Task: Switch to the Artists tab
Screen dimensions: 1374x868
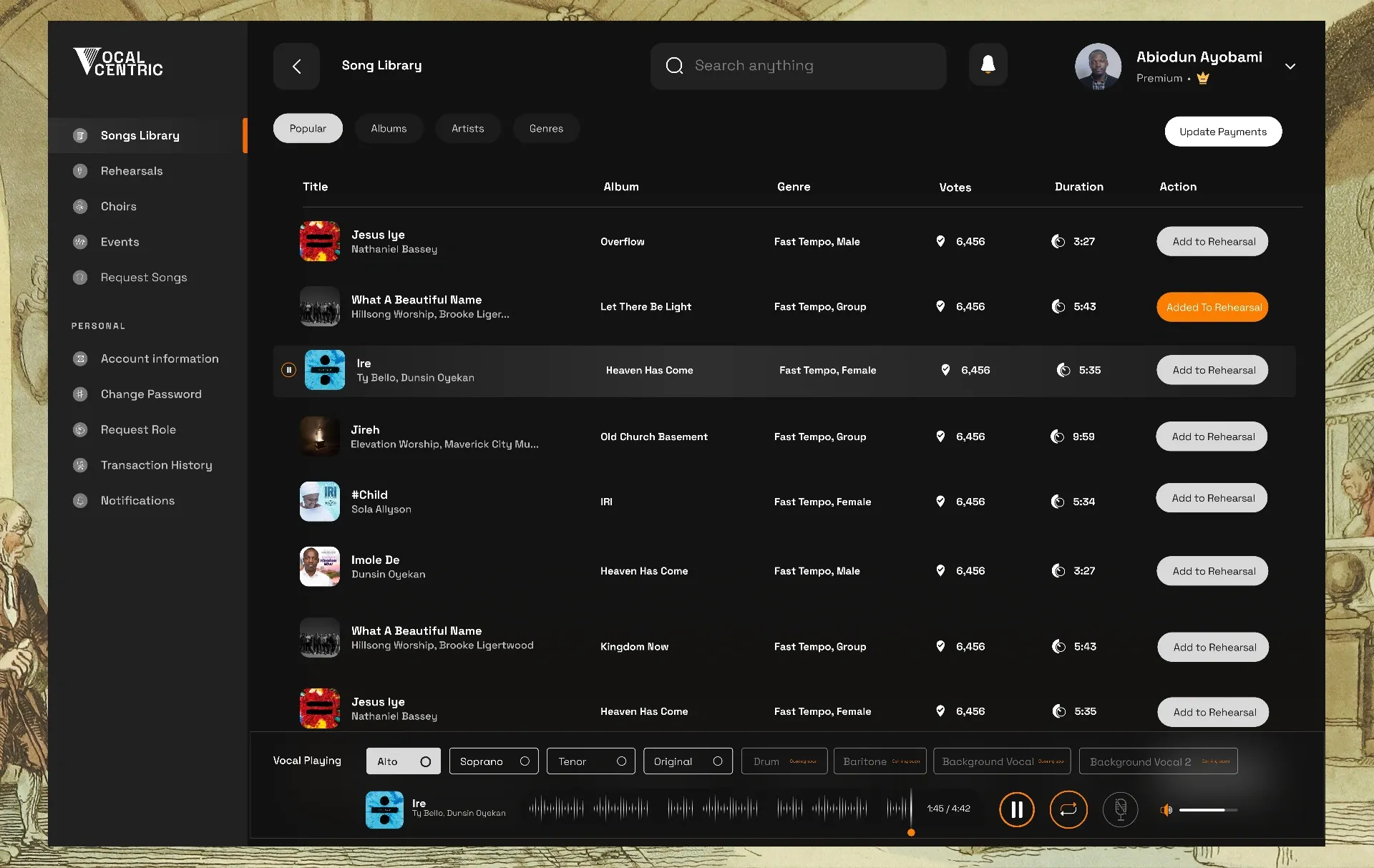Action: pyautogui.click(x=467, y=129)
